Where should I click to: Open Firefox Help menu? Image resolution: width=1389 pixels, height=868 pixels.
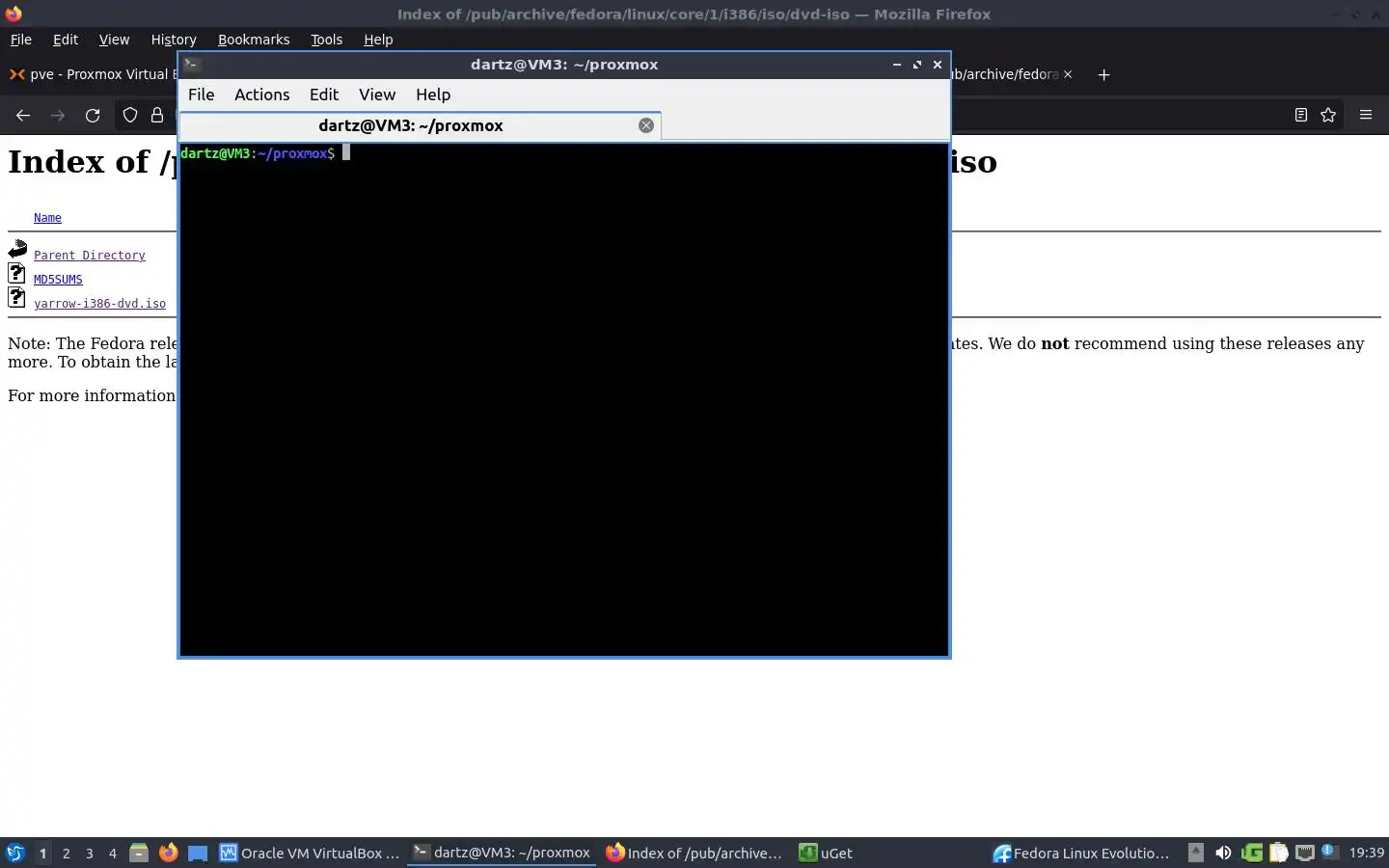[x=378, y=40]
